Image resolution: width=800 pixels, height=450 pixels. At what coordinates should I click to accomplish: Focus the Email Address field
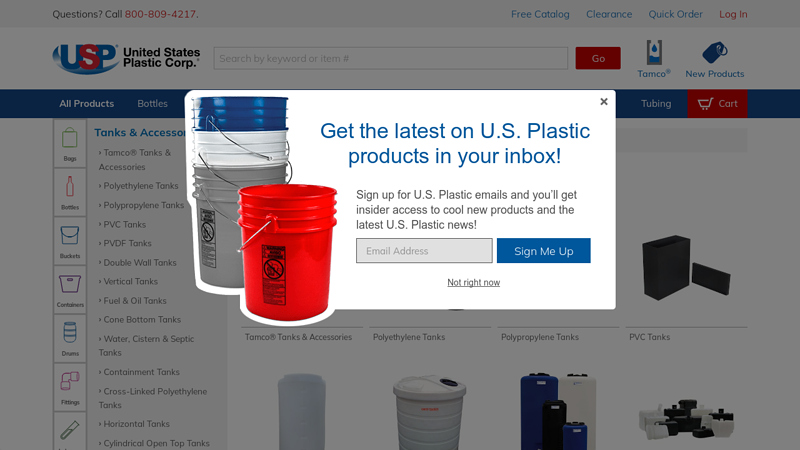pos(424,251)
